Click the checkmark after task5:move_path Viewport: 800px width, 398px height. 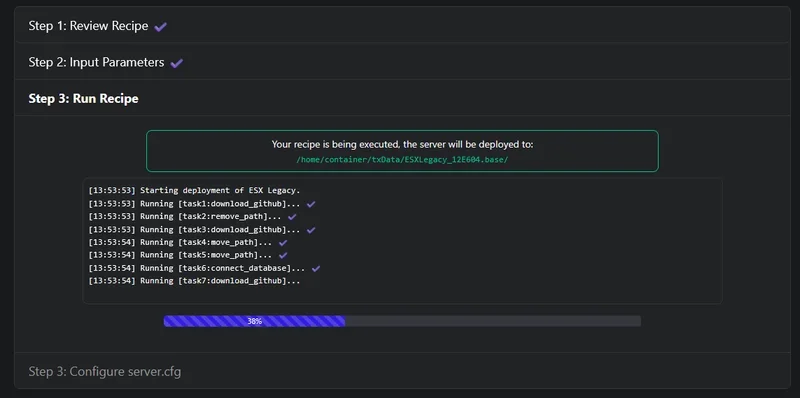click(283, 255)
